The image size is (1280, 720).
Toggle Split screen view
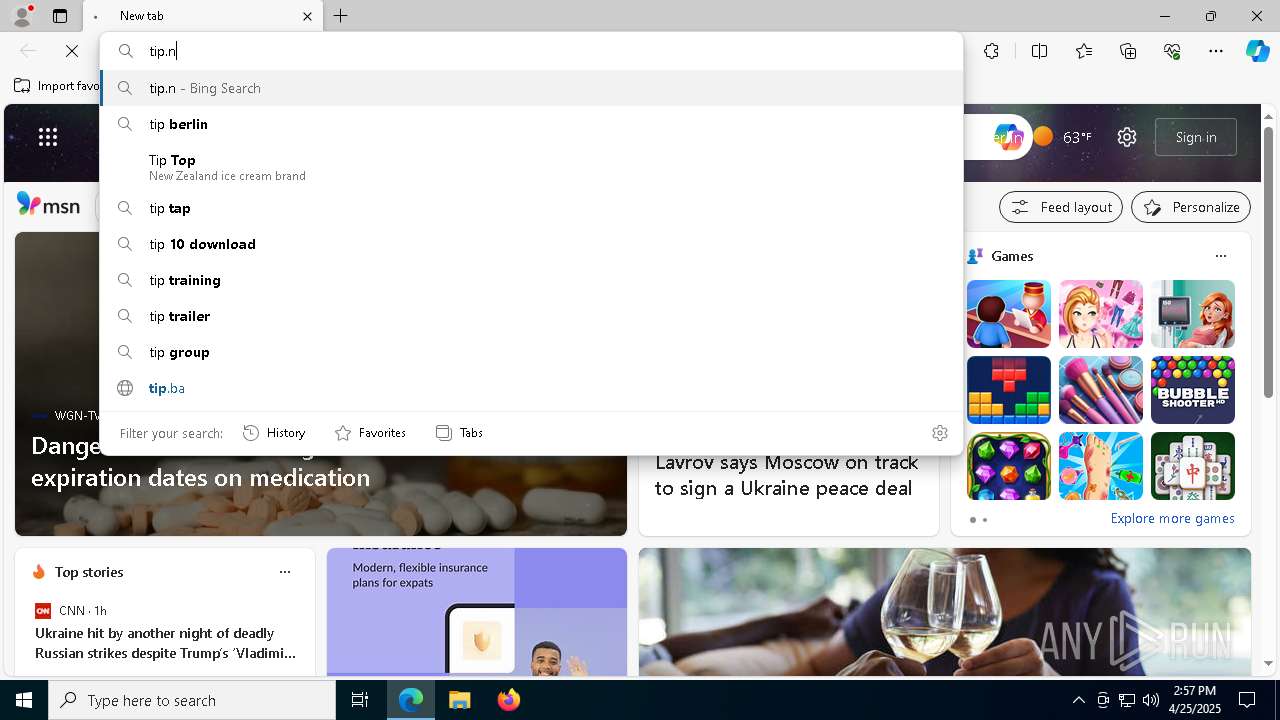click(1039, 51)
